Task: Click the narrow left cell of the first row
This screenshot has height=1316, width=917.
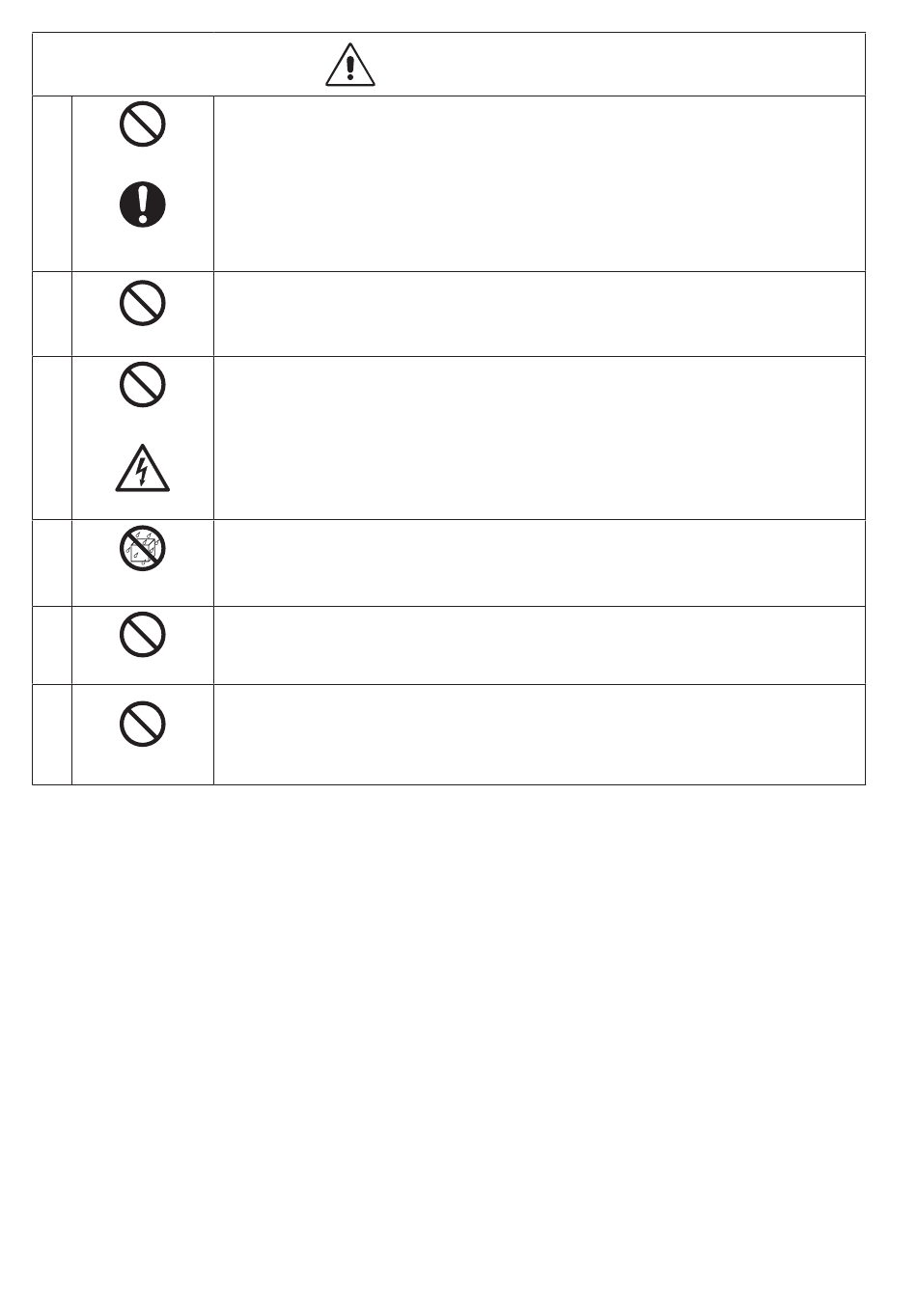Action: [52, 183]
